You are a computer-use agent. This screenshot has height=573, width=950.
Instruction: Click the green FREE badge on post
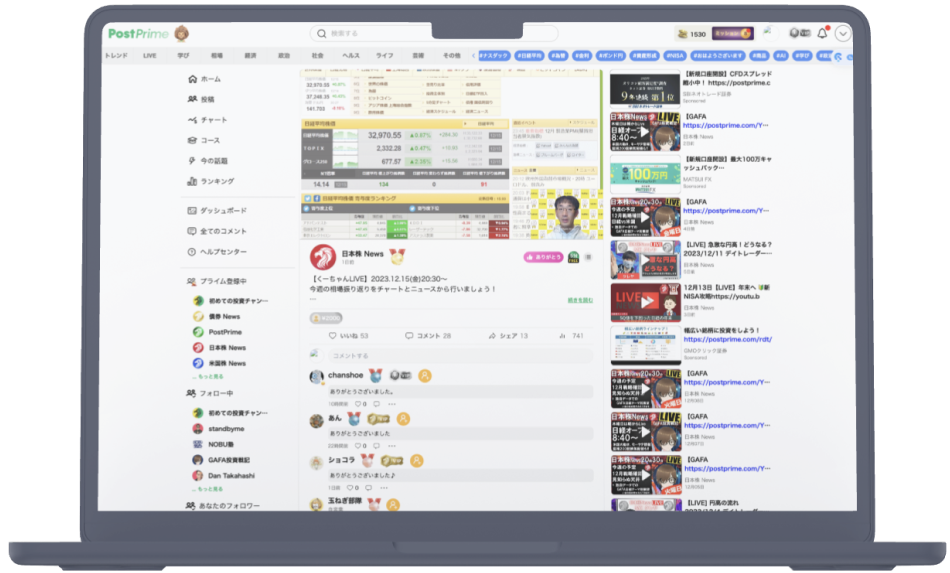click(x=573, y=257)
